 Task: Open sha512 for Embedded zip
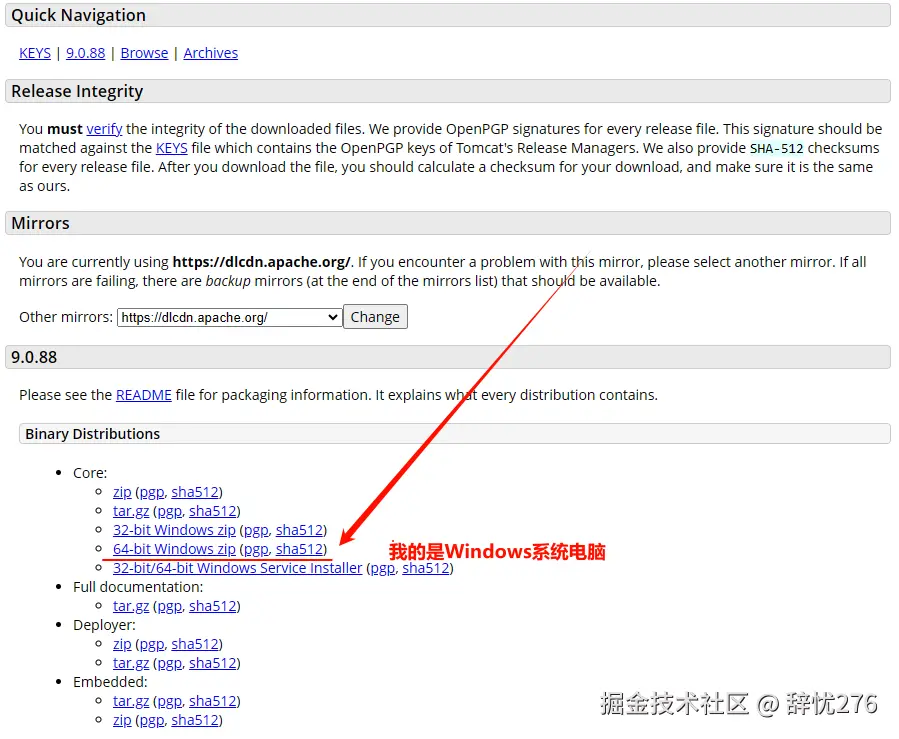(195, 720)
